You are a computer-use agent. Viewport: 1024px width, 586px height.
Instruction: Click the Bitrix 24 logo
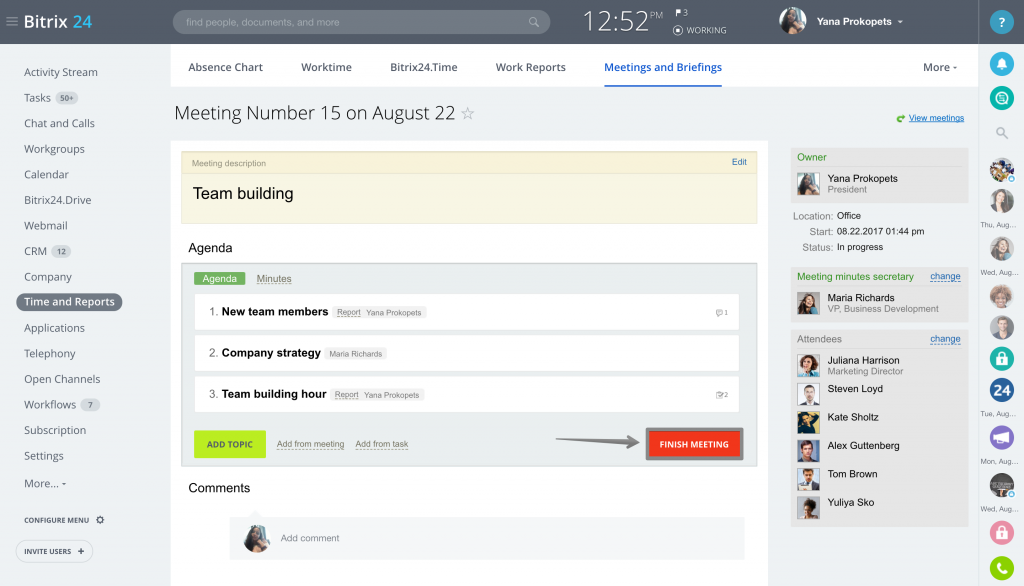(57, 22)
